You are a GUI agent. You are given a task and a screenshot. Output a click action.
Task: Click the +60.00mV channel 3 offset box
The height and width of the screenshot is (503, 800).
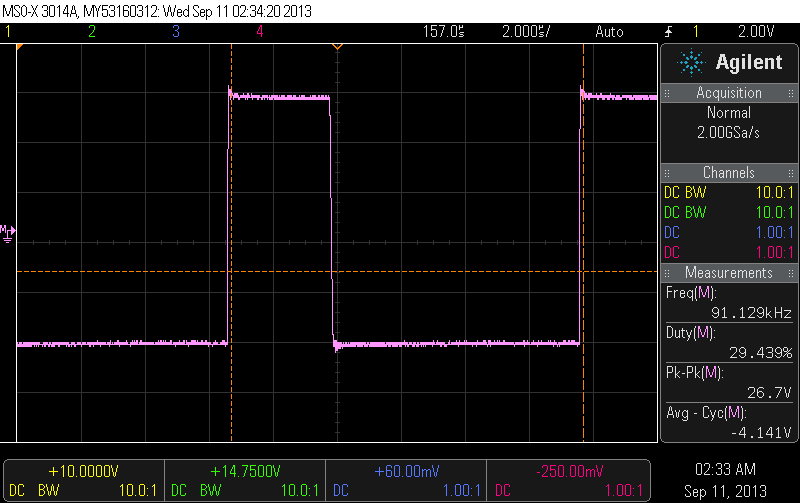point(406,481)
